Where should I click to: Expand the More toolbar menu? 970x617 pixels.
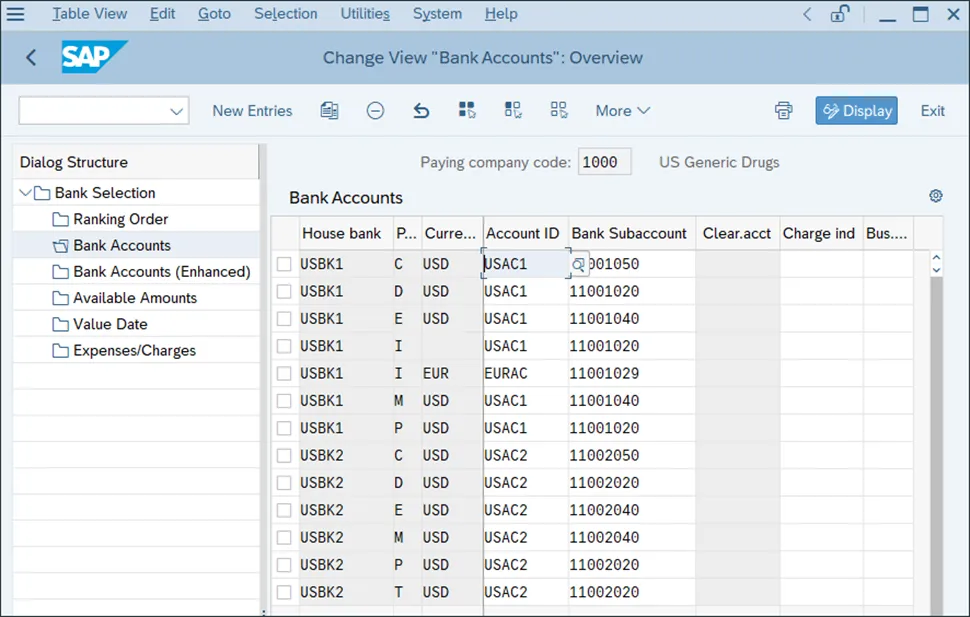pos(622,111)
